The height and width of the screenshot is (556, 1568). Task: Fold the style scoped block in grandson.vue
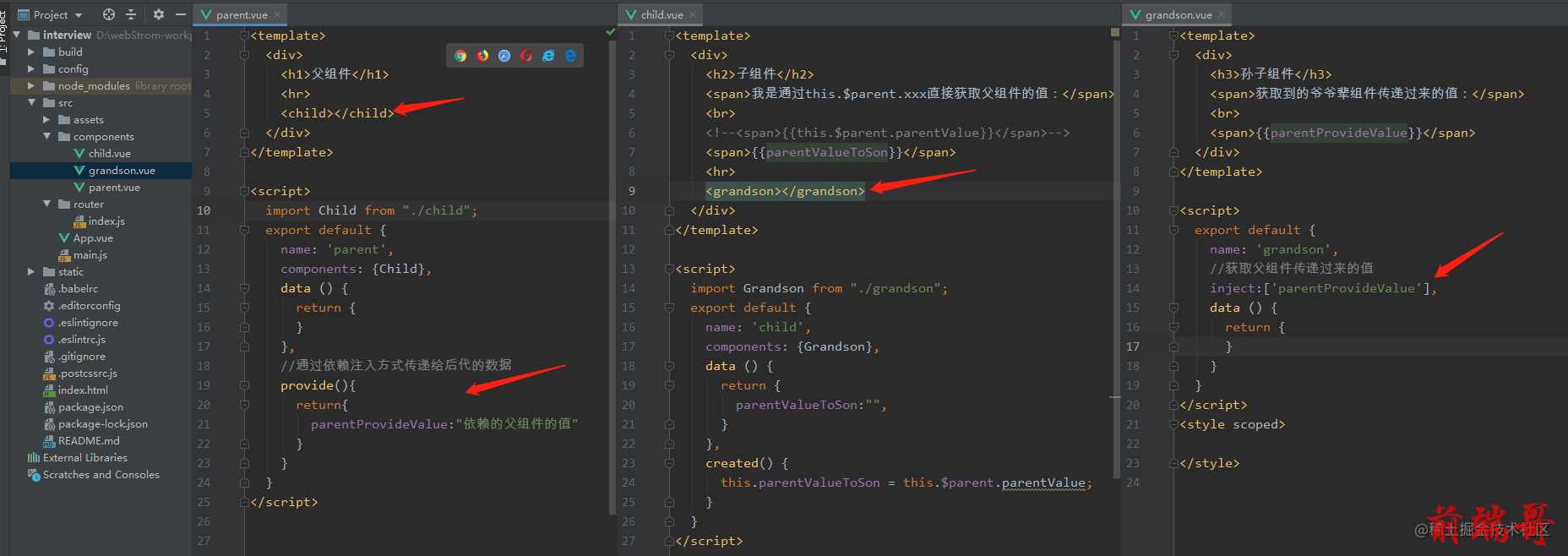coord(1173,424)
